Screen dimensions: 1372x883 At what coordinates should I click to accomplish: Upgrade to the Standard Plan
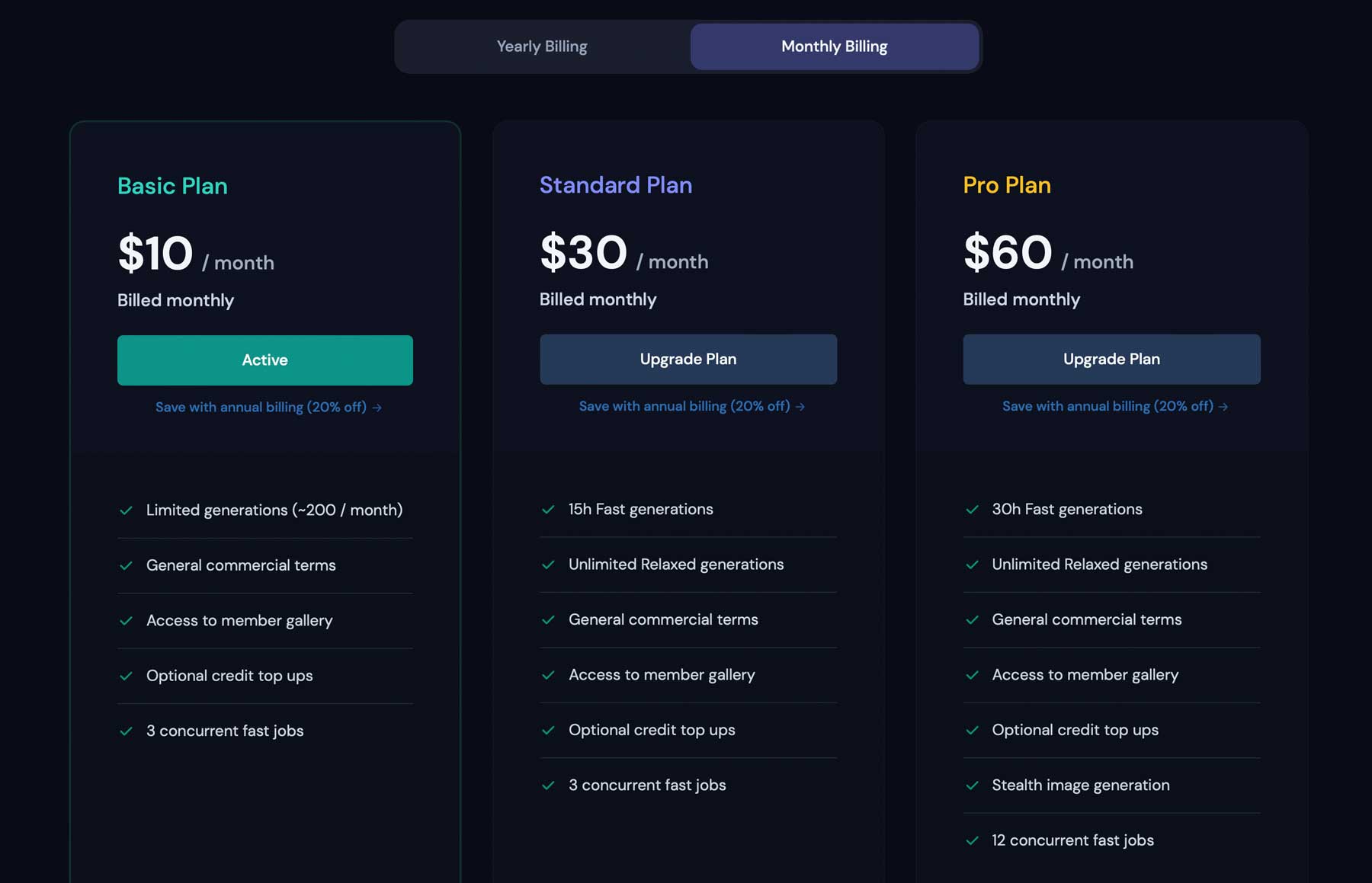pyautogui.click(x=688, y=359)
